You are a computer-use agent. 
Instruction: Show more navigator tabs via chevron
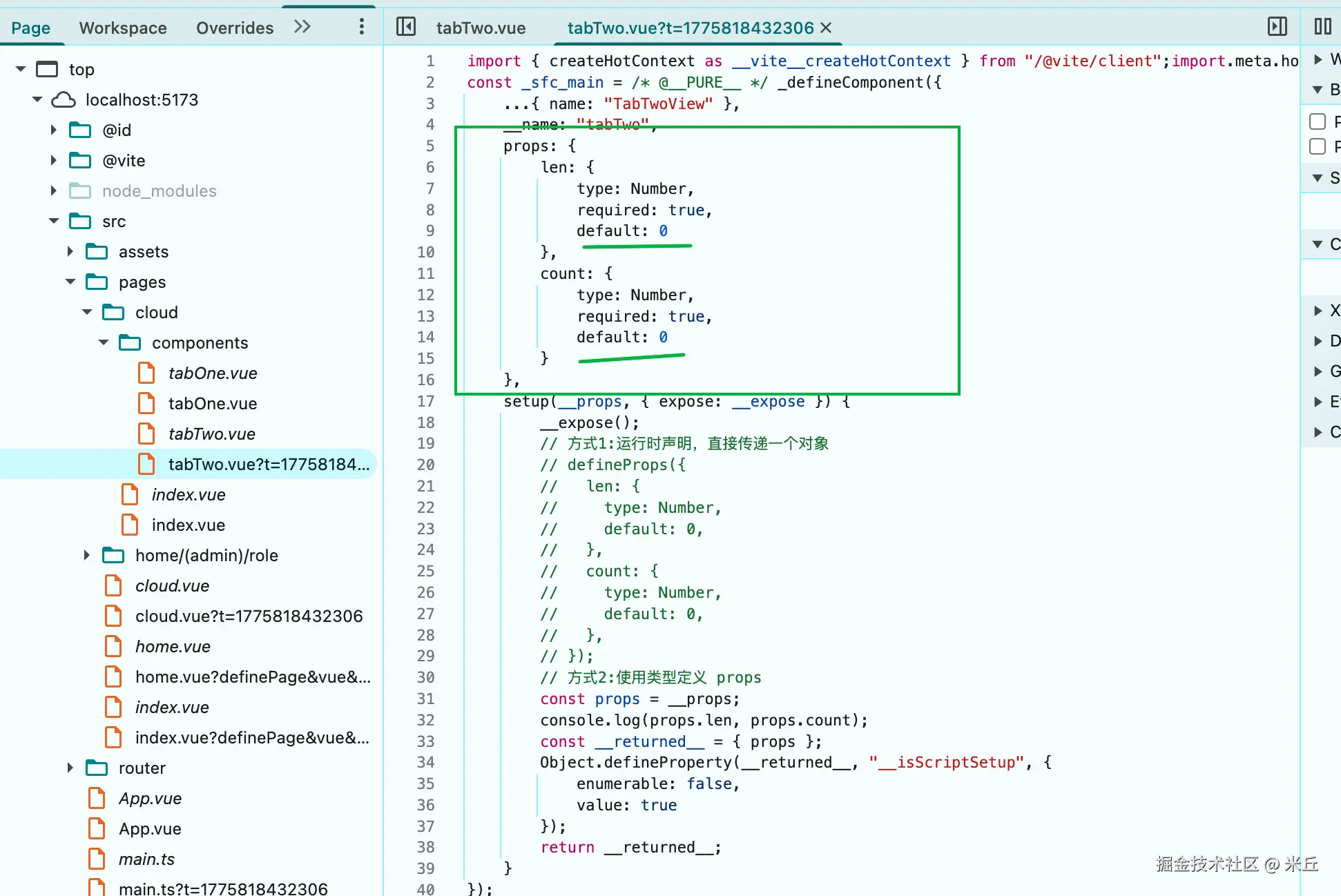pyautogui.click(x=302, y=27)
